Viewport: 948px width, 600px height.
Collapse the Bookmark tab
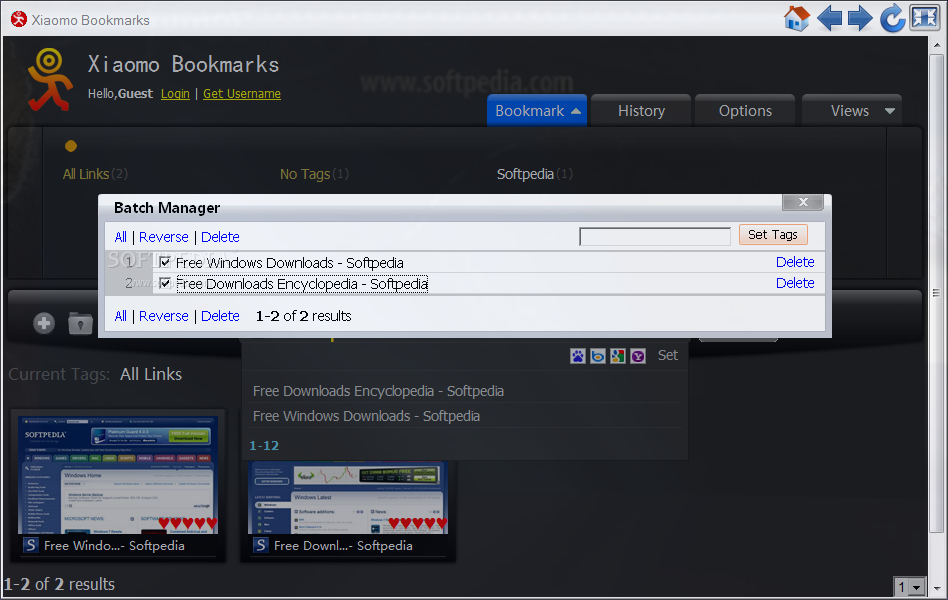[537, 111]
